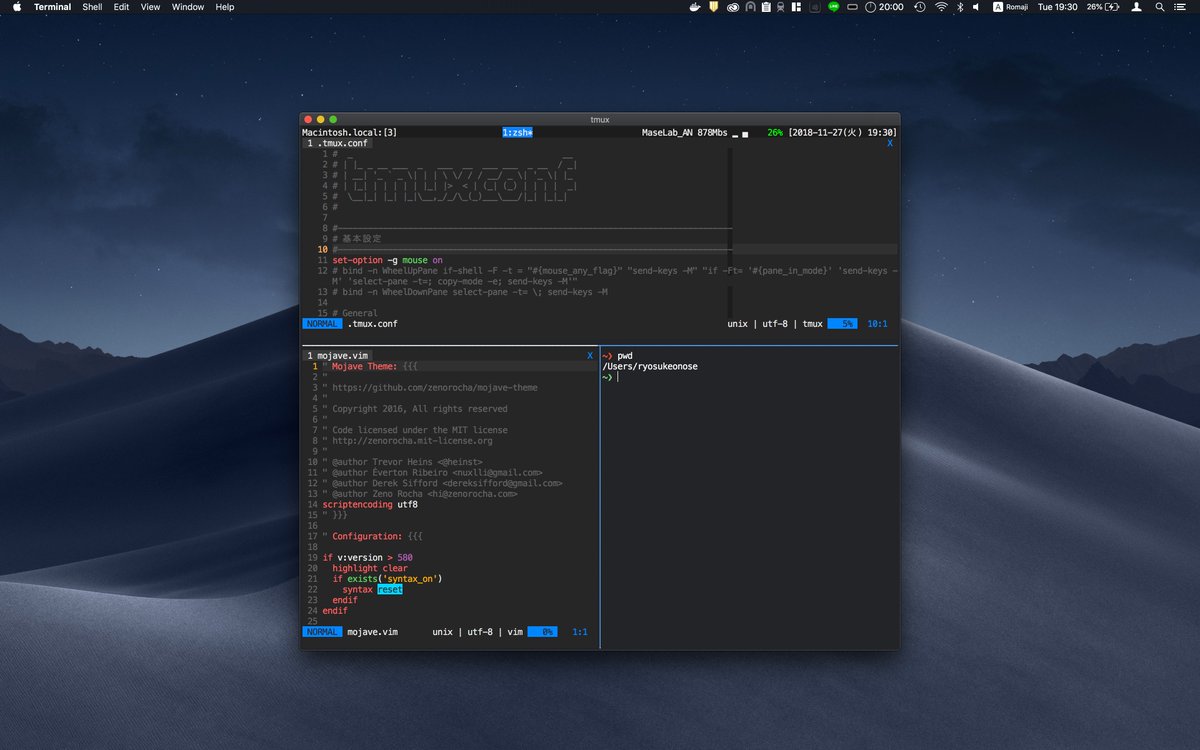Open the Shell menu

(92, 7)
